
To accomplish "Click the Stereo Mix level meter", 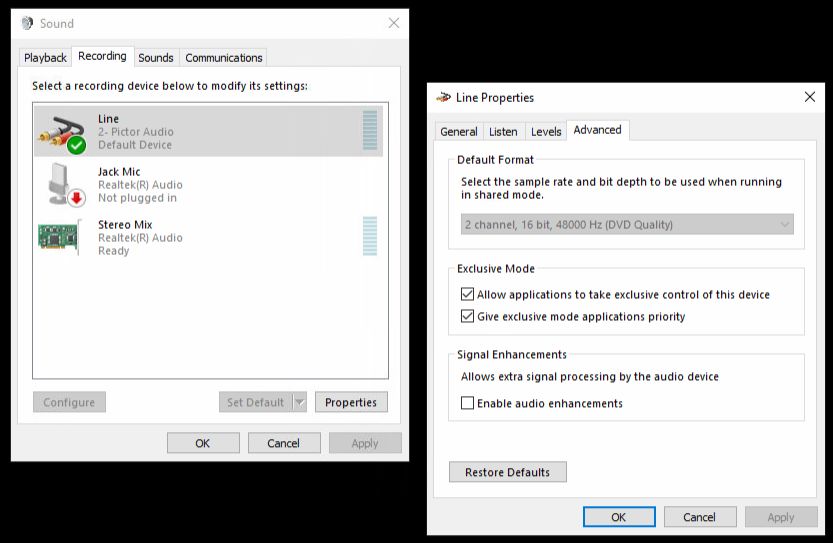I will click(370, 237).
